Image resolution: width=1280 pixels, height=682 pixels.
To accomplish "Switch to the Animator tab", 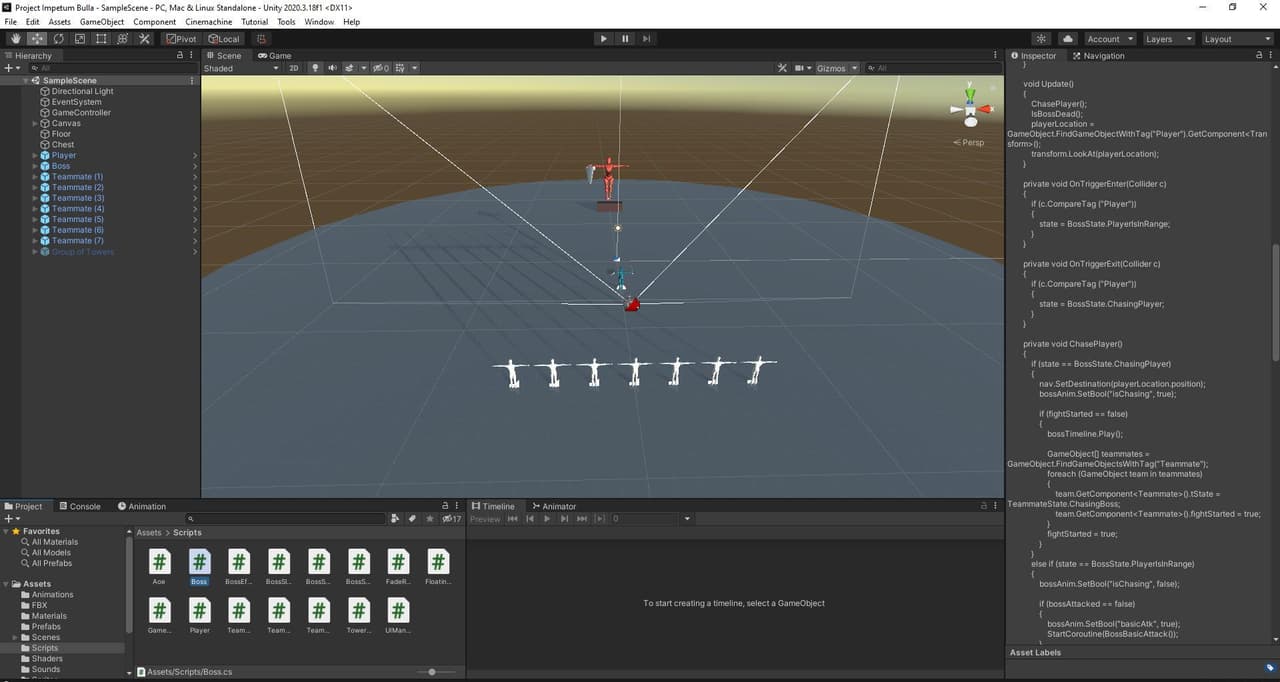I will click(x=553, y=506).
